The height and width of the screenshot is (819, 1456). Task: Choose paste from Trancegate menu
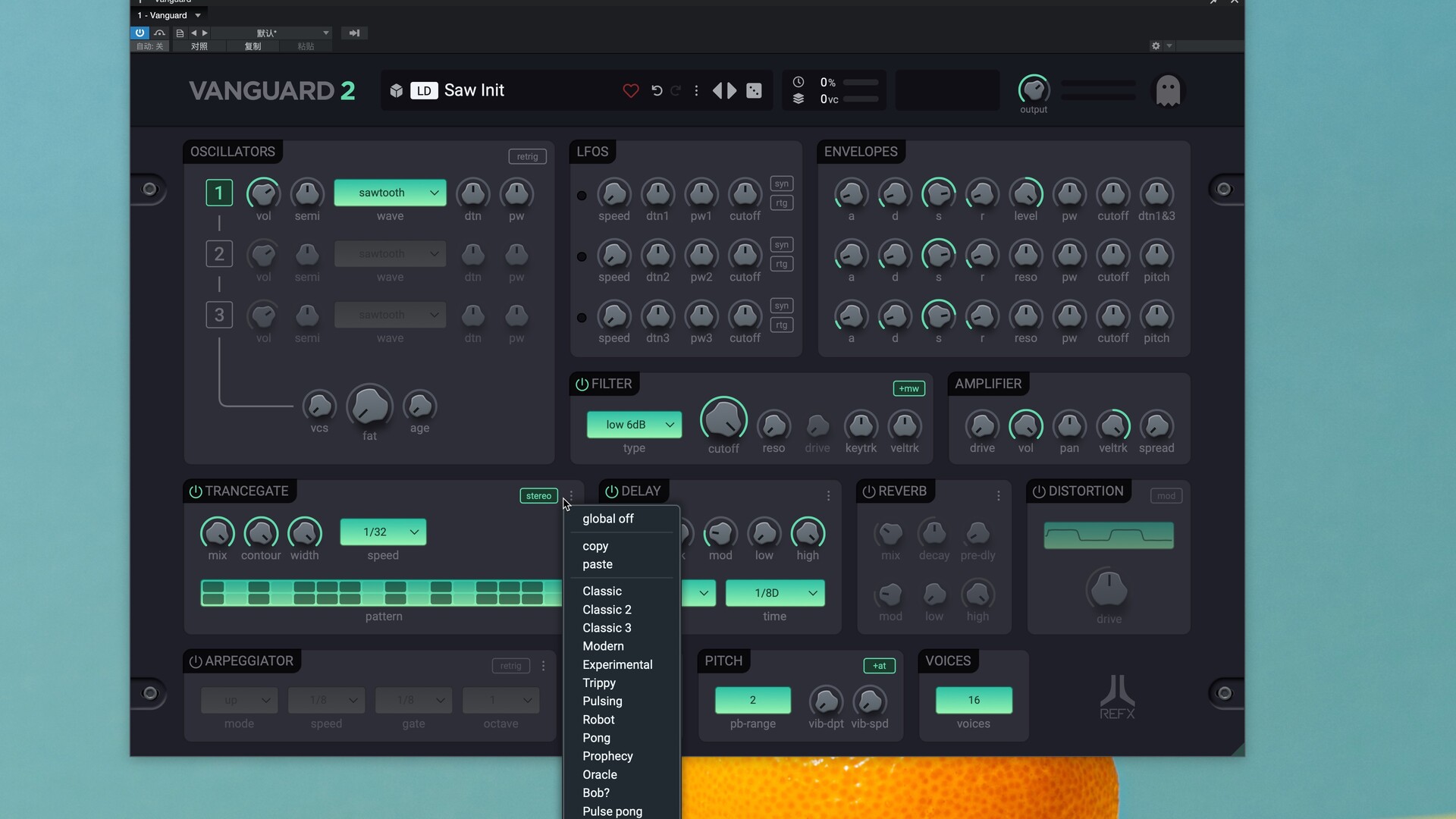click(x=598, y=564)
